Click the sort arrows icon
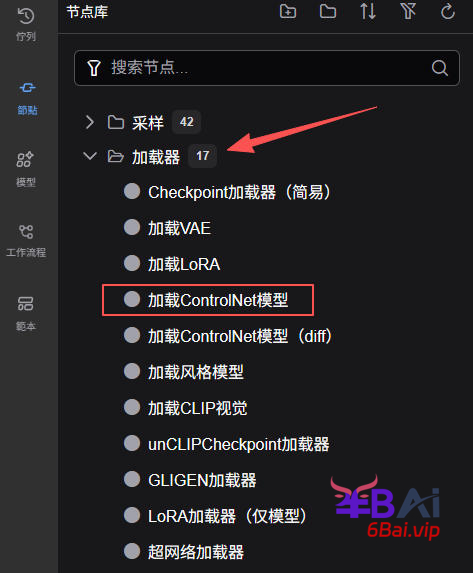The width and height of the screenshot is (473, 573). click(x=368, y=12)
